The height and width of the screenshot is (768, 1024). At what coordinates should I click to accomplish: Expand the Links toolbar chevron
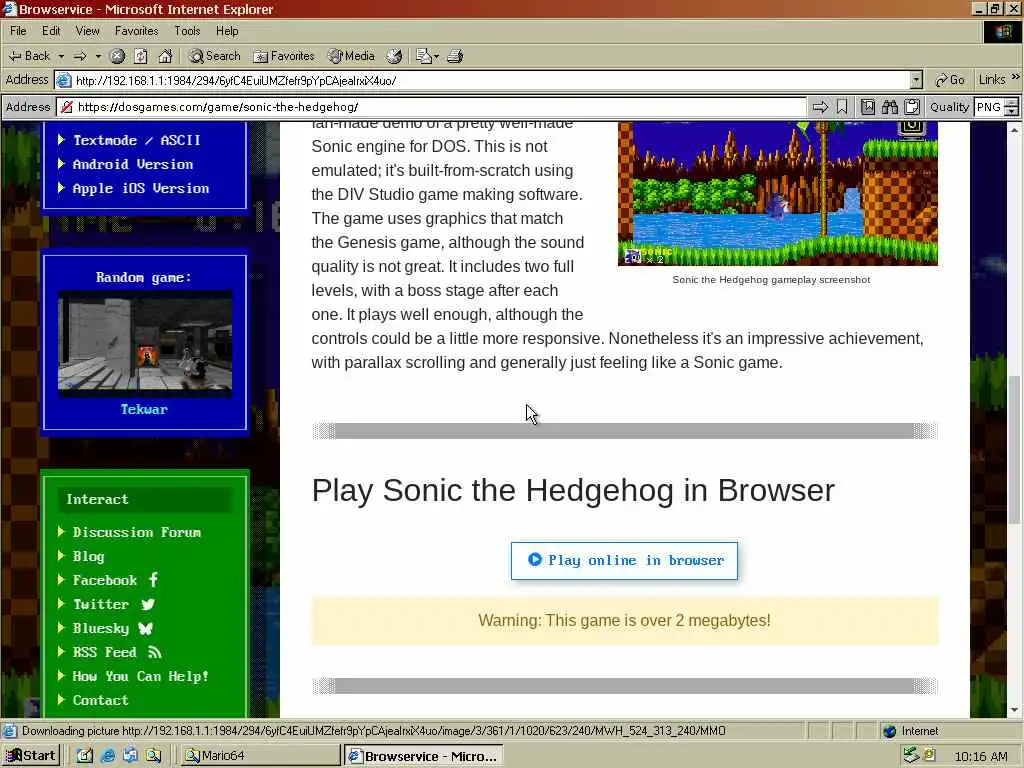[x=1016, y=77]
